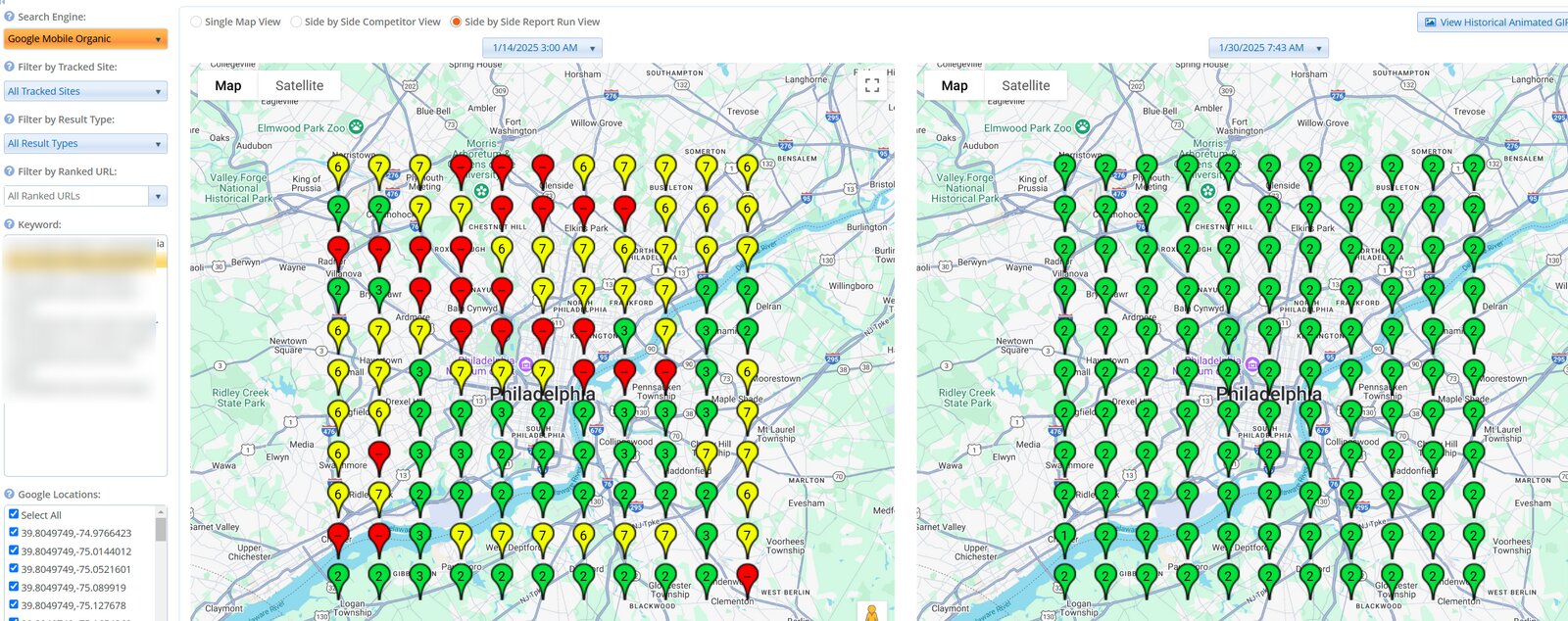1568x621 pixels.
Task: Click Elmwood Park Zoo marker on left map
Action: point(356,127)
